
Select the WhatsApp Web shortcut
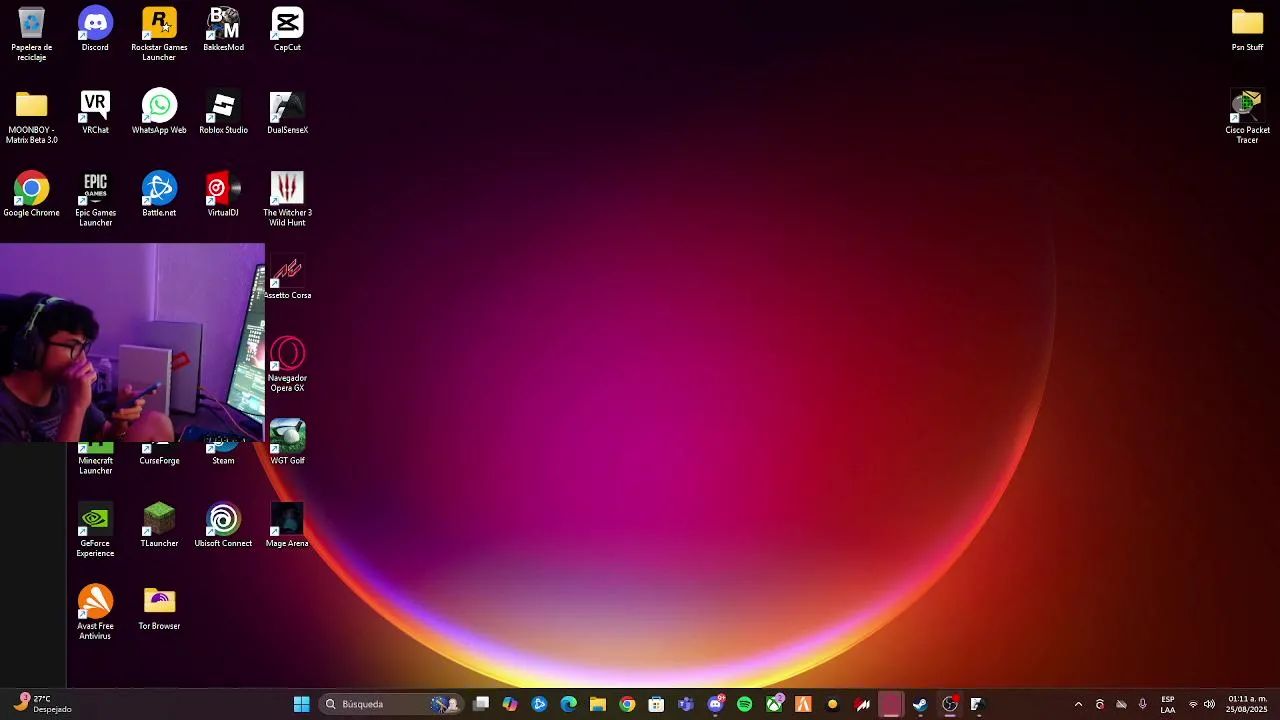pos(159,113)
